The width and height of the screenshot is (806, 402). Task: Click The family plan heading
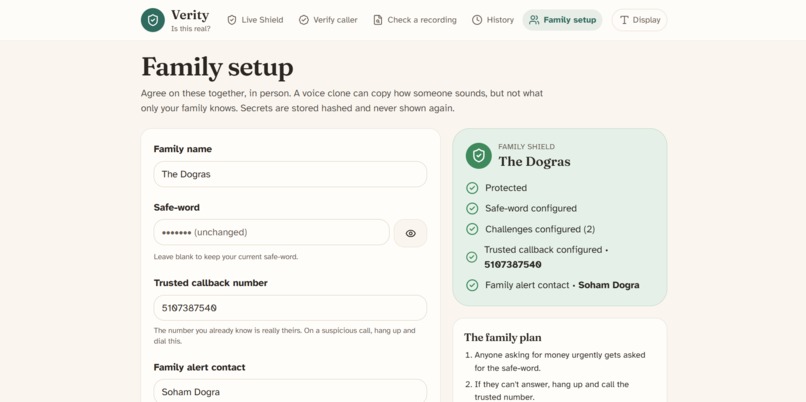click(503, 338)
